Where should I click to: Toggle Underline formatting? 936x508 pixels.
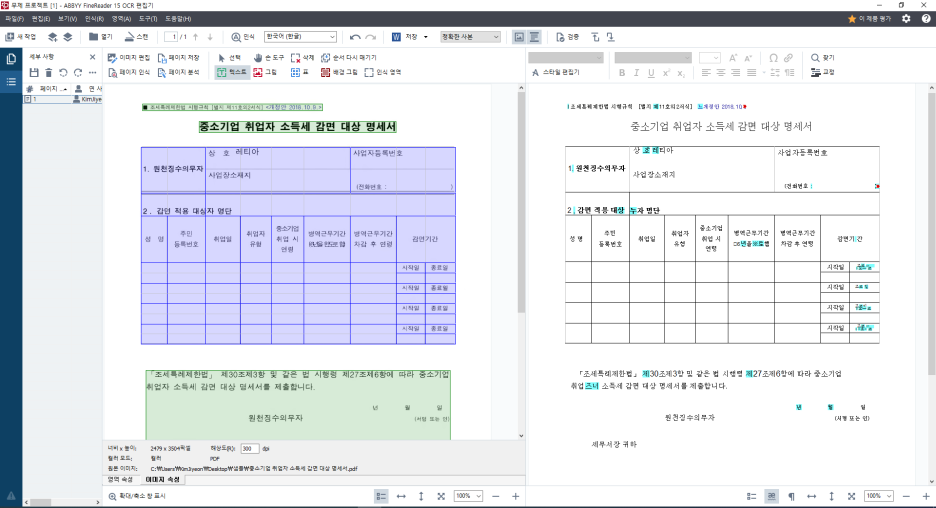click(651, 73)
